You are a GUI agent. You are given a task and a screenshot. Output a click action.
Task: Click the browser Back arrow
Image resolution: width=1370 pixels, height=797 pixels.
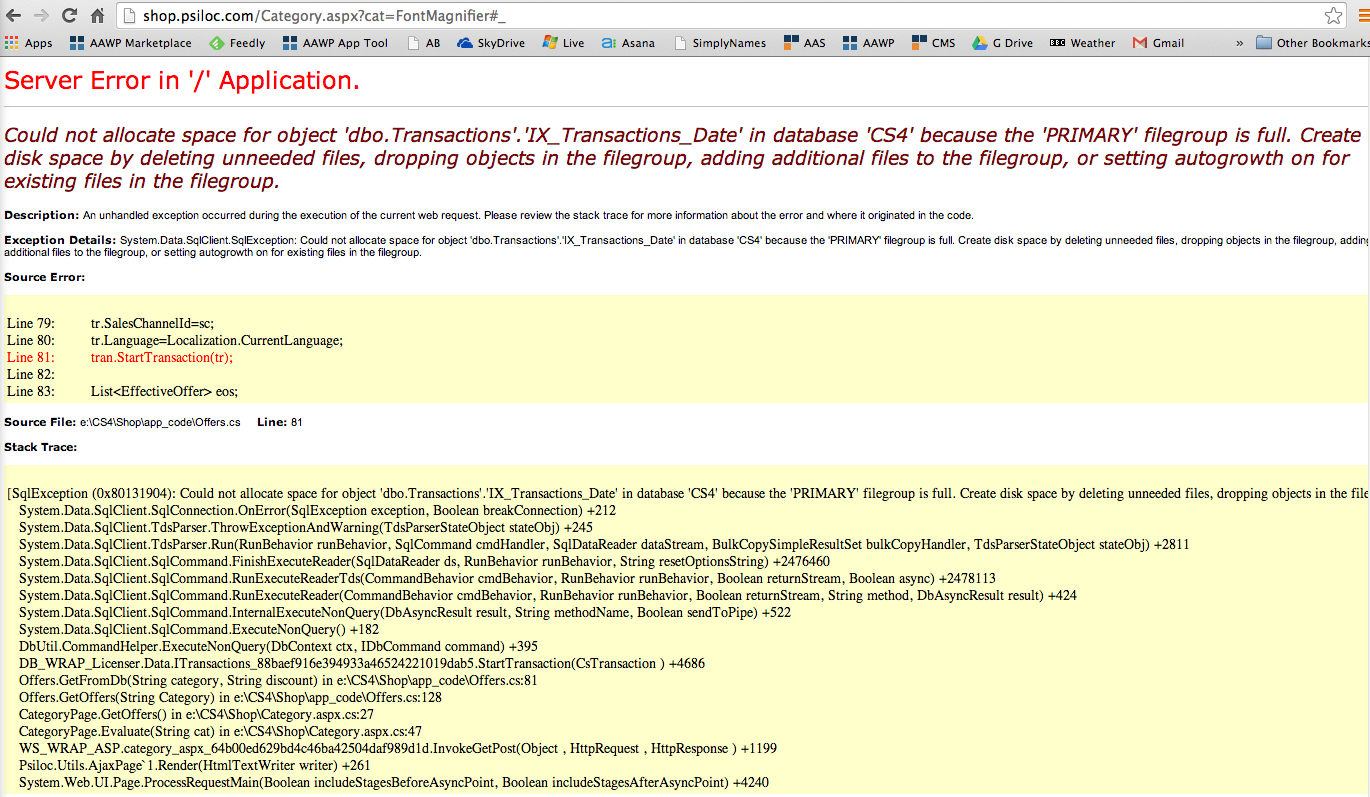click(14, 16)
